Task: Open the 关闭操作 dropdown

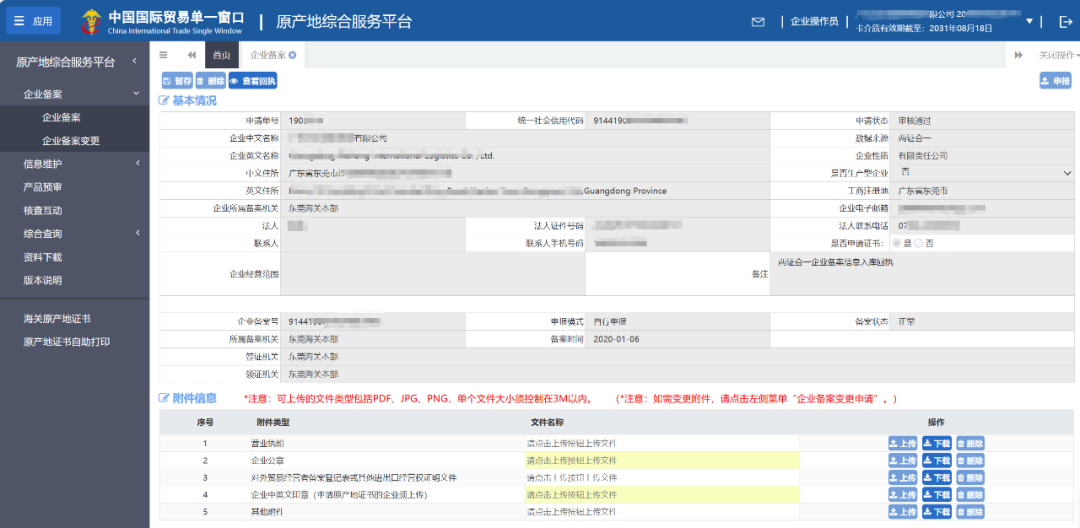Action: point(1058,55)
